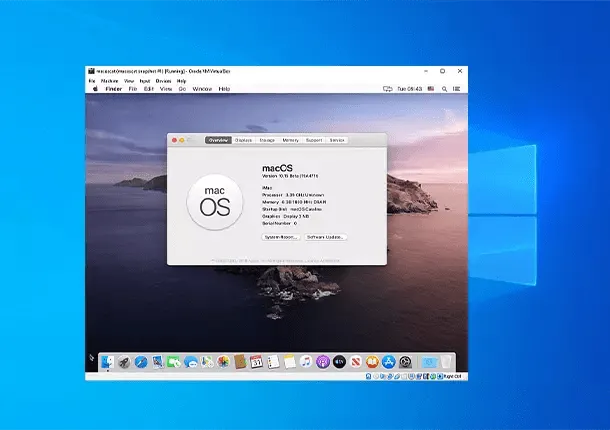Open System Preferences gear in dock
Viewport: 610px width, 430px height.
click(405, 361)
